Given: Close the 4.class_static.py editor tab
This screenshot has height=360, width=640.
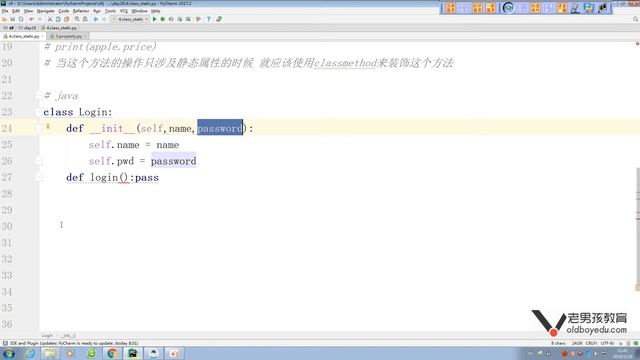Looking at the screenshot, I should coord(42,36).
